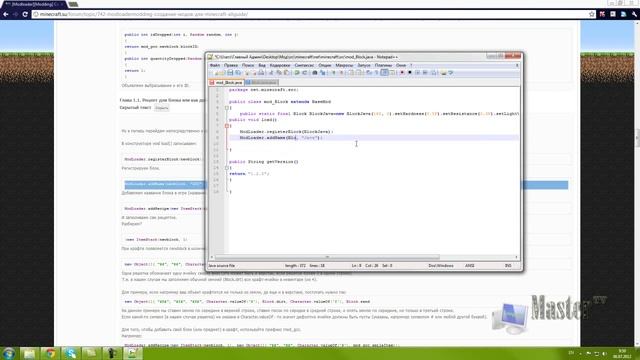Toggle synchronized horizontal scrolling icon

click(358, 73)
